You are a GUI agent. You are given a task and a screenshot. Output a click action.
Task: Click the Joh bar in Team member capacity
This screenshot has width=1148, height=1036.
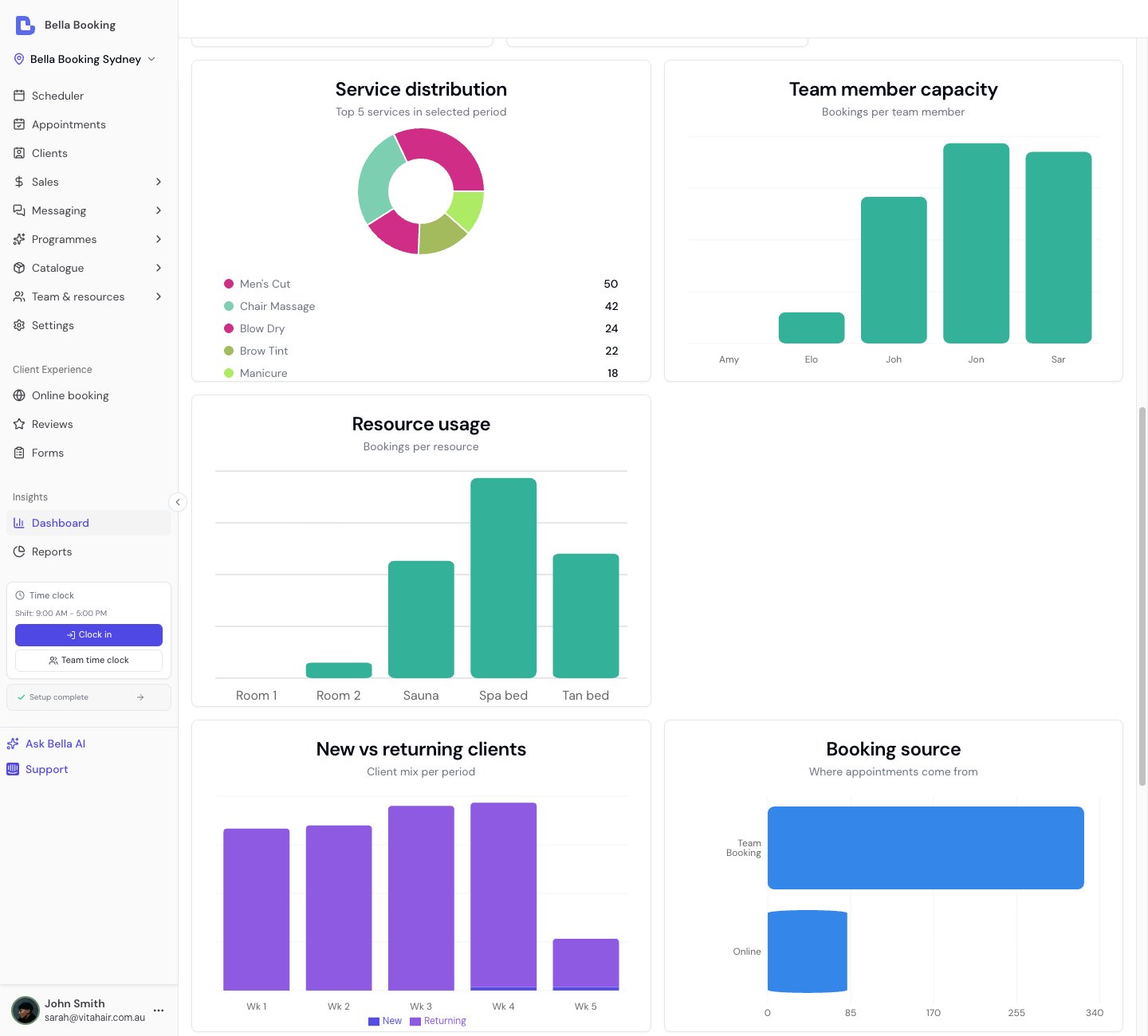coord(894,270)
